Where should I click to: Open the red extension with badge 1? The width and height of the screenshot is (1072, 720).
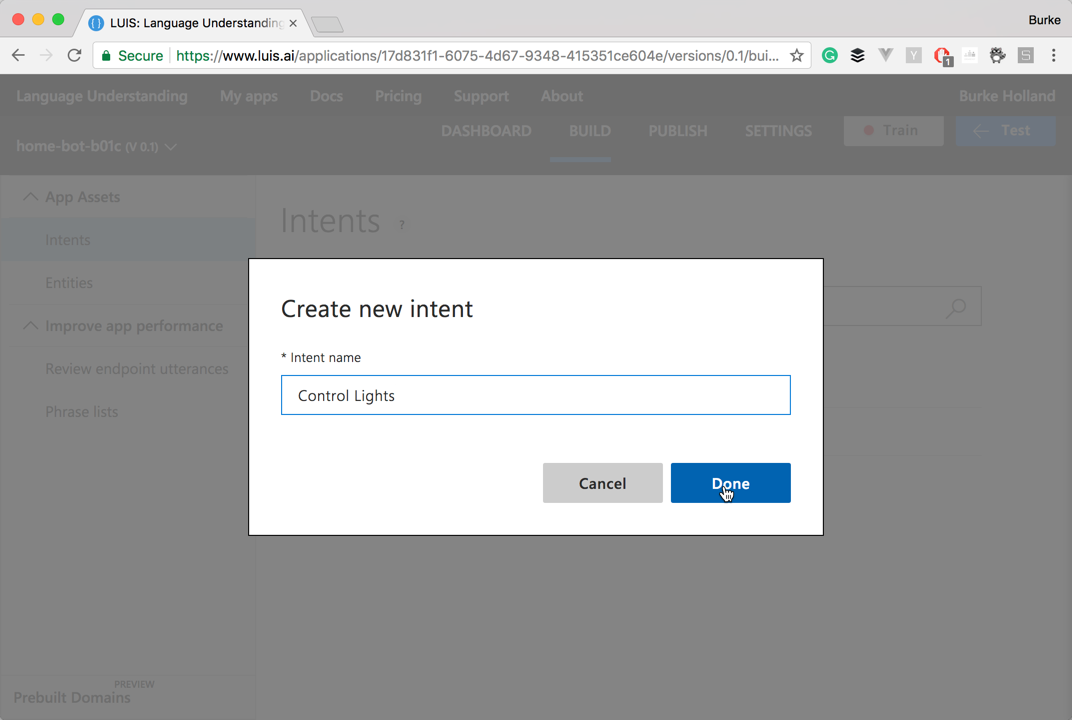942,56
